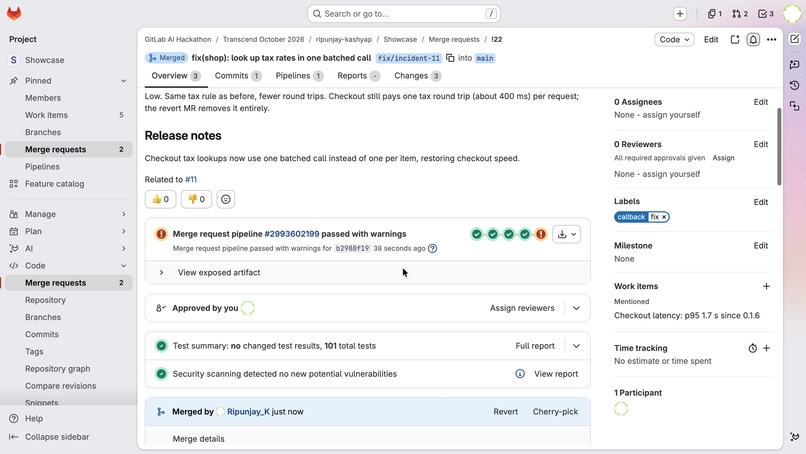Click the top-bar Edit button for the merge request
Screen dimensions: 806x454
[711, 40]
